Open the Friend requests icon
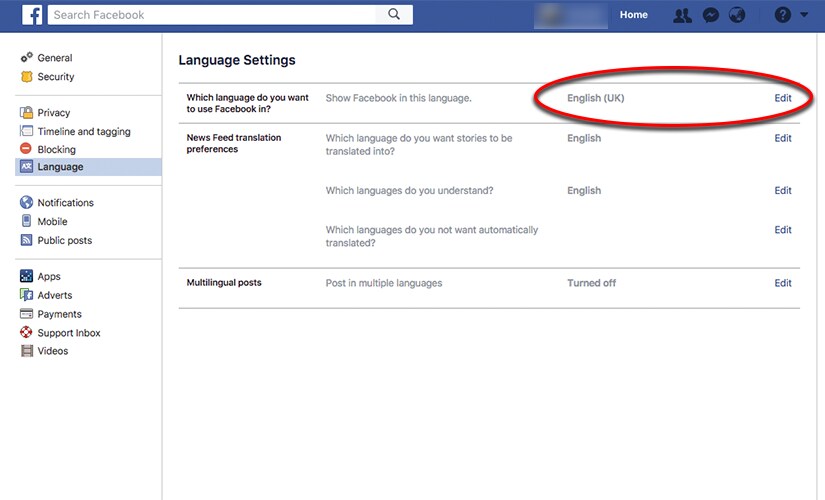Screen dimensions: 825x500 point(682,15)
